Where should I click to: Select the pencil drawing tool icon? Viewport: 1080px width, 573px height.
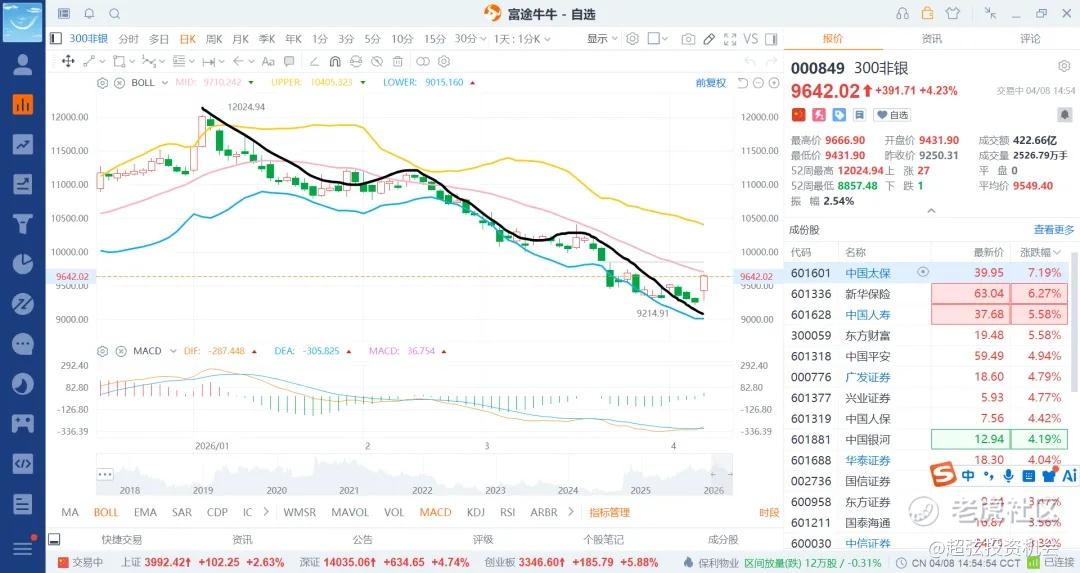[x=709, y=39]
